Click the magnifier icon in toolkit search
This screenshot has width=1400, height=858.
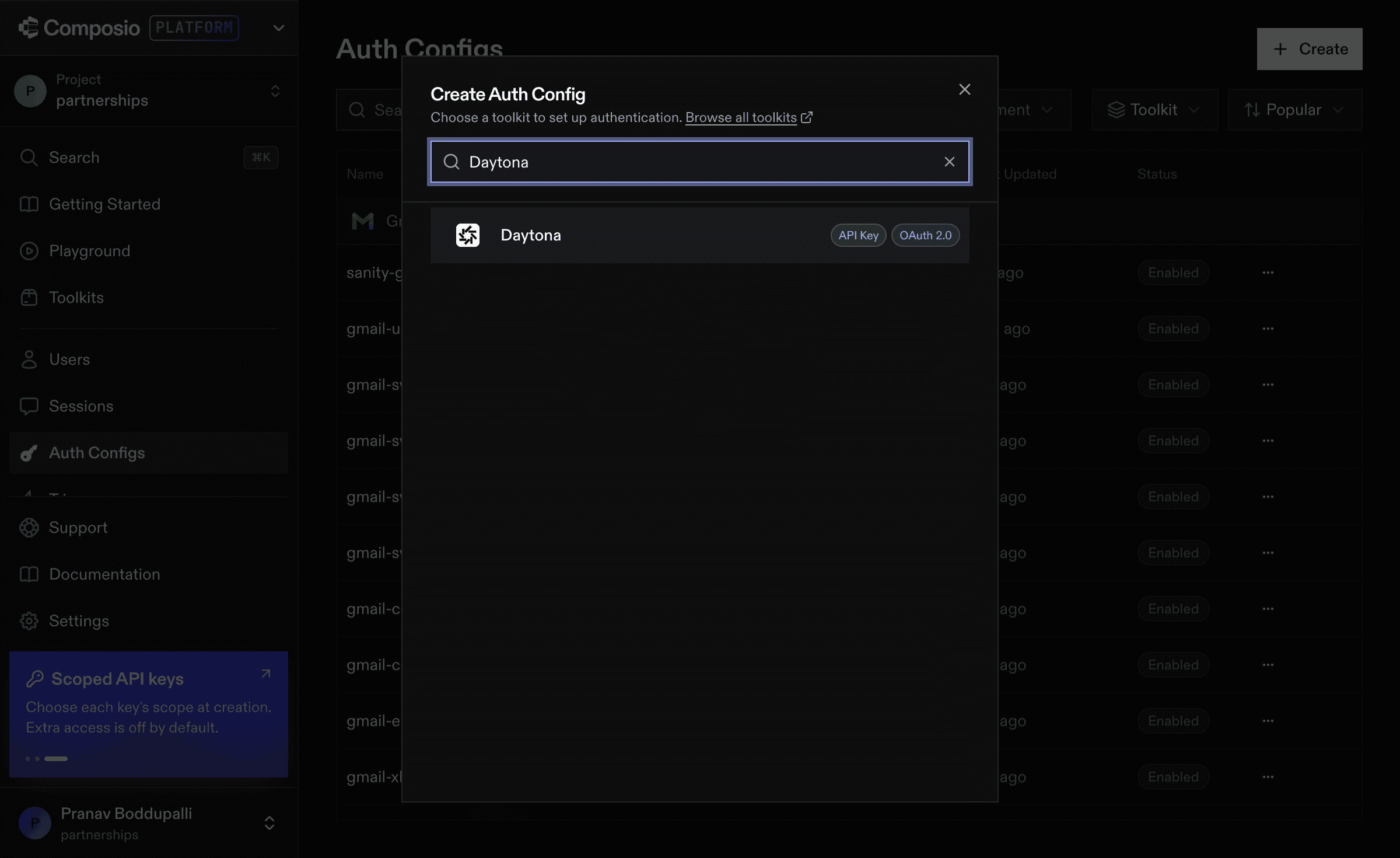(452, 162)
